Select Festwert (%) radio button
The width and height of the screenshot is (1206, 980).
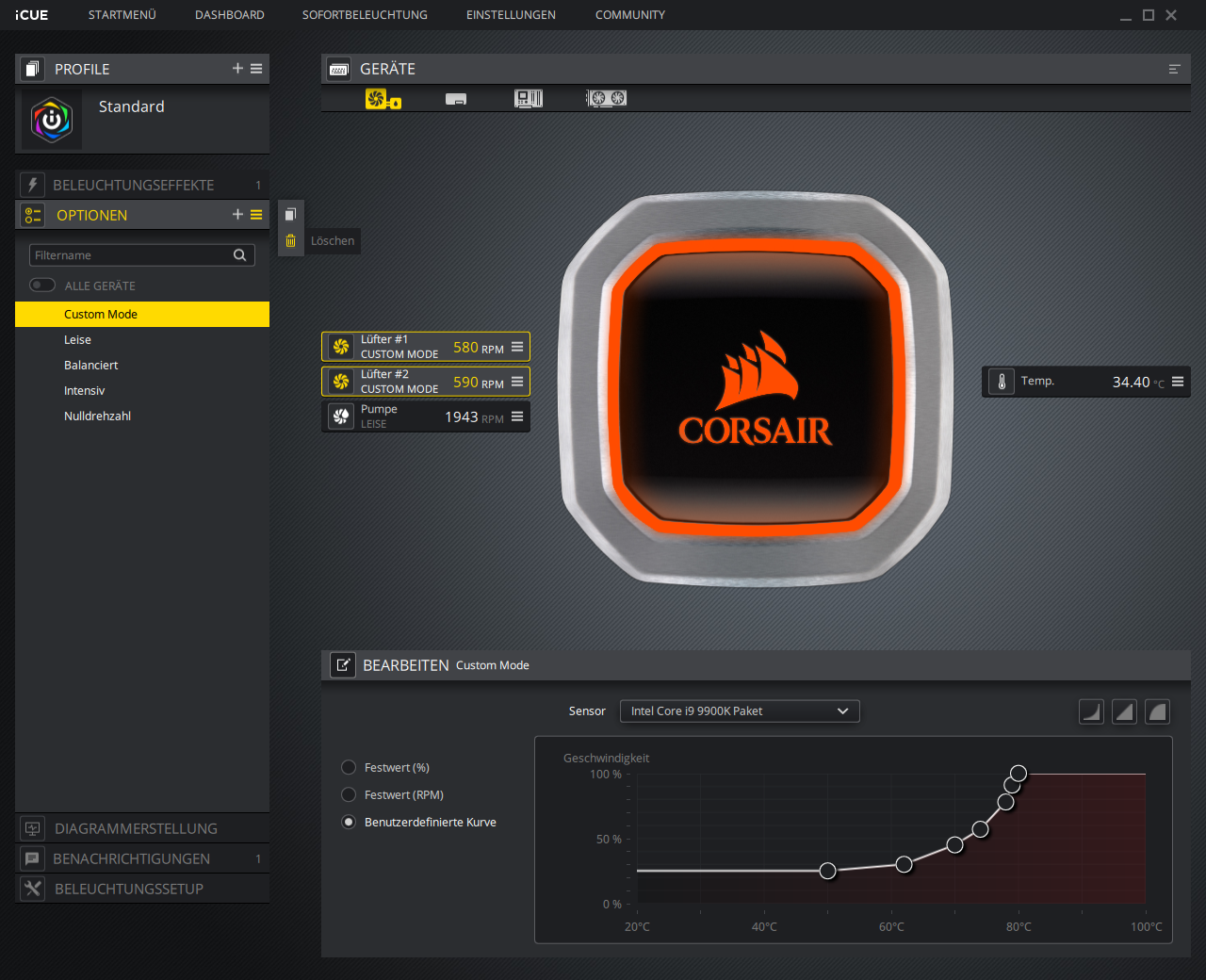[x=349, y=767]
